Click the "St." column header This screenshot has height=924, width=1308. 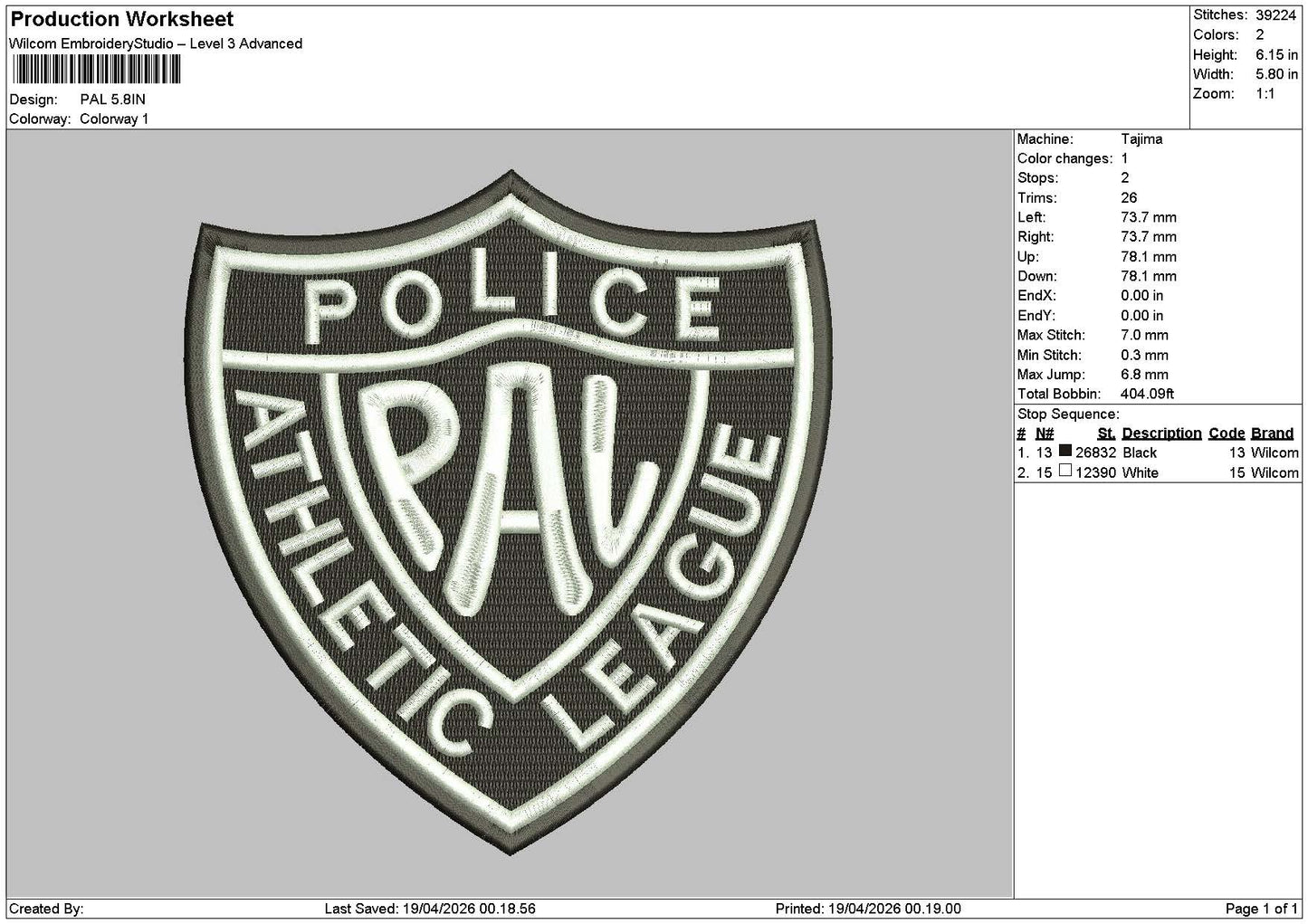tap(1106, 433)
